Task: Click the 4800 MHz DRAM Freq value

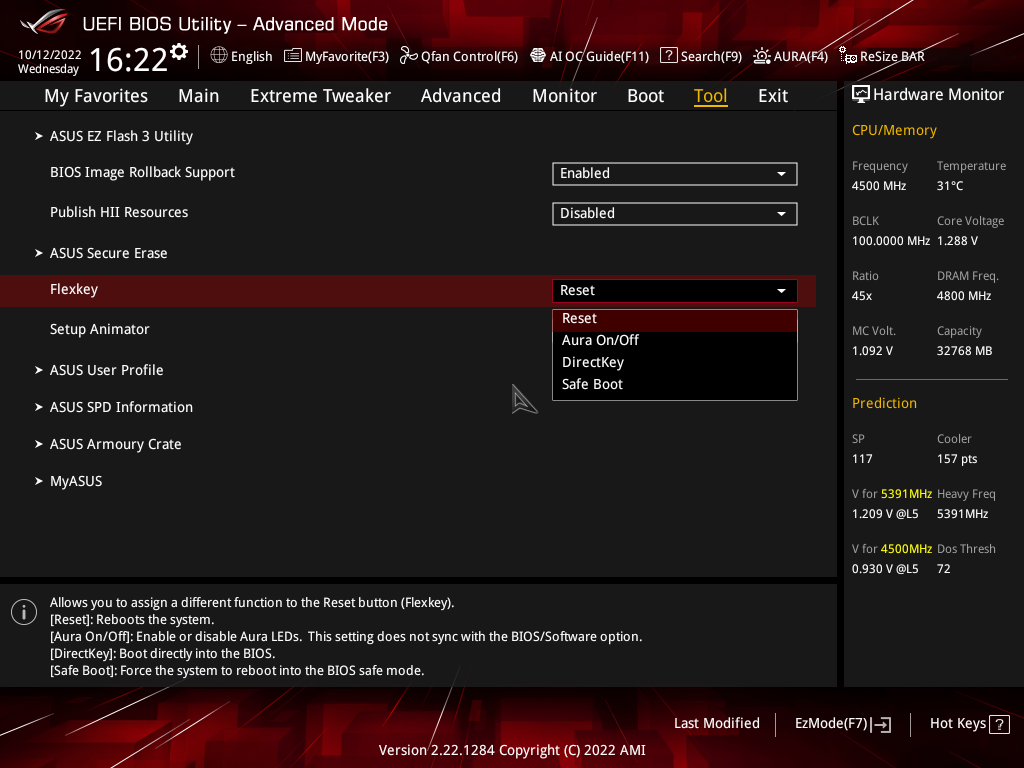Action: 964,296
